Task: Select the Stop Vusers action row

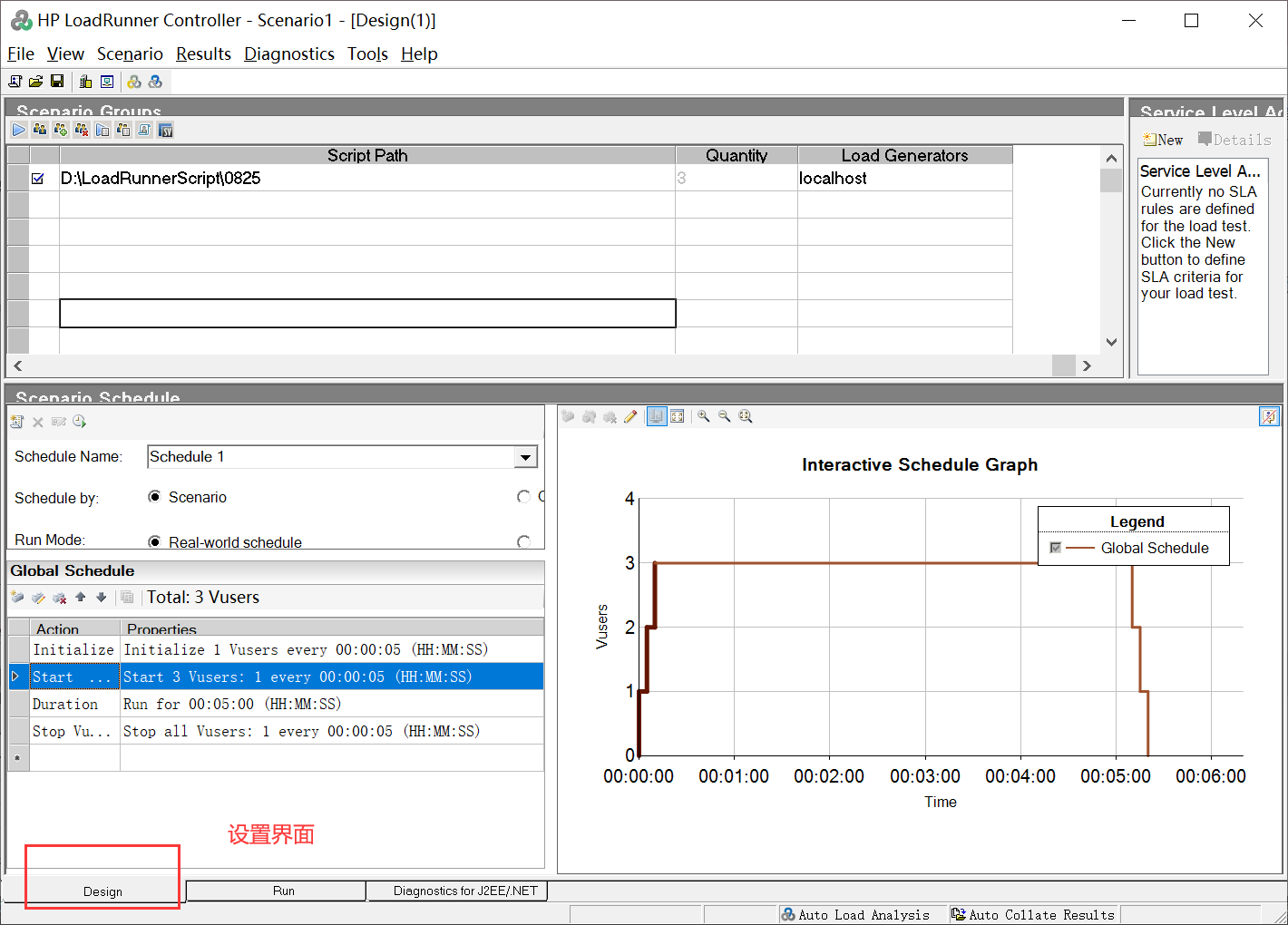Action: click(276, 731)
